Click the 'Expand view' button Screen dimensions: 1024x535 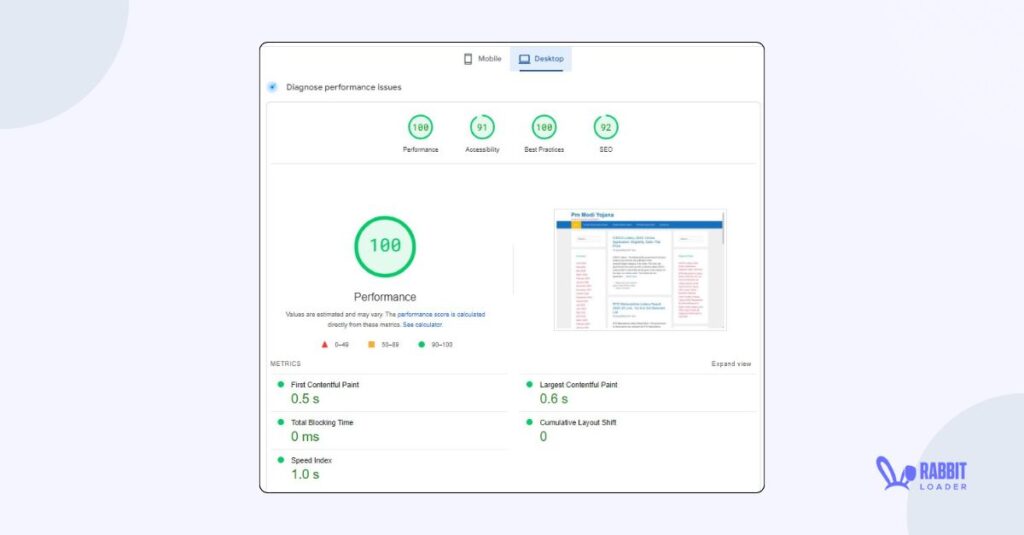pyautogui.click(x=731, y=364)
